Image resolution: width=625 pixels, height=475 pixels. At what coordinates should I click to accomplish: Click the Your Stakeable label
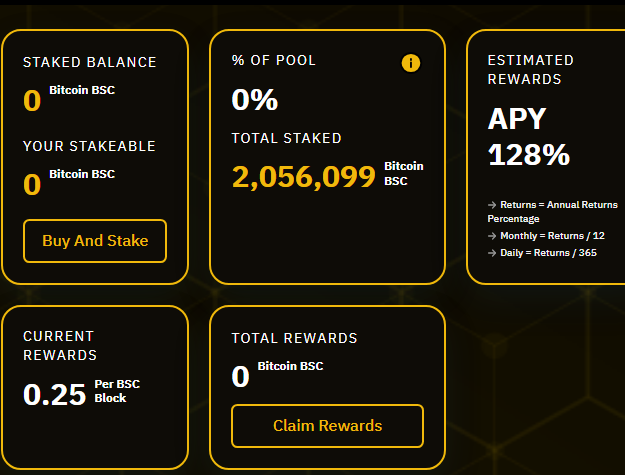(89, 146)
